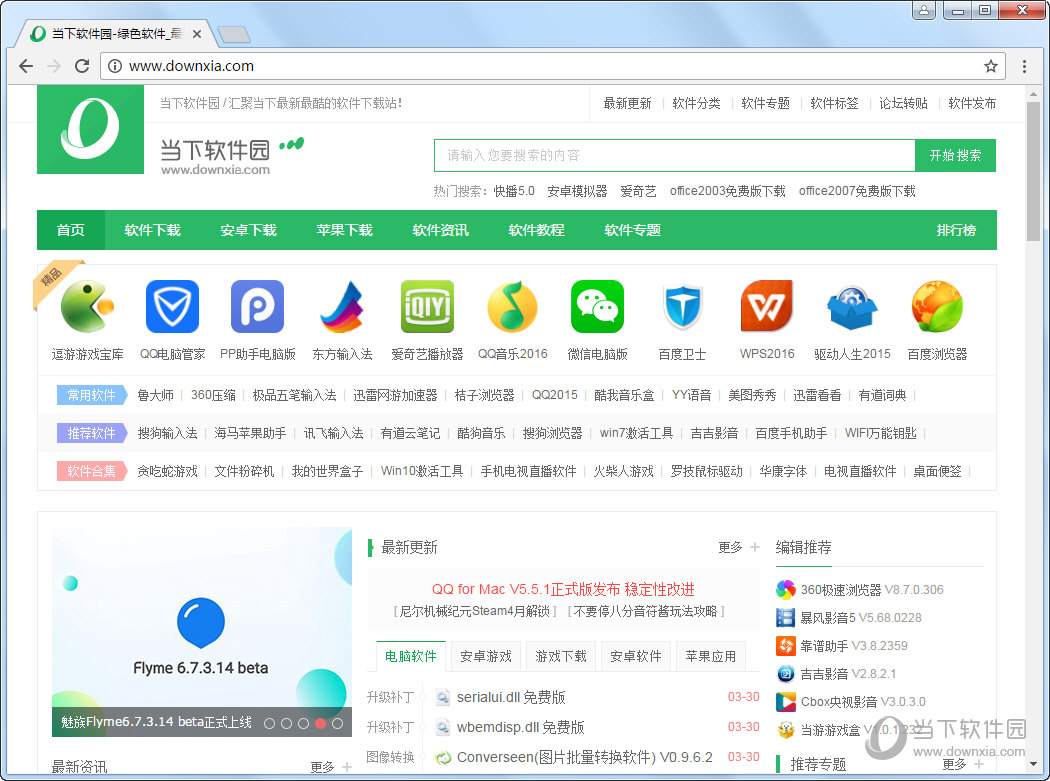
Task: Select the 百度卫士 shield icon
Action: pyautogui.click(x=682, y=307)
